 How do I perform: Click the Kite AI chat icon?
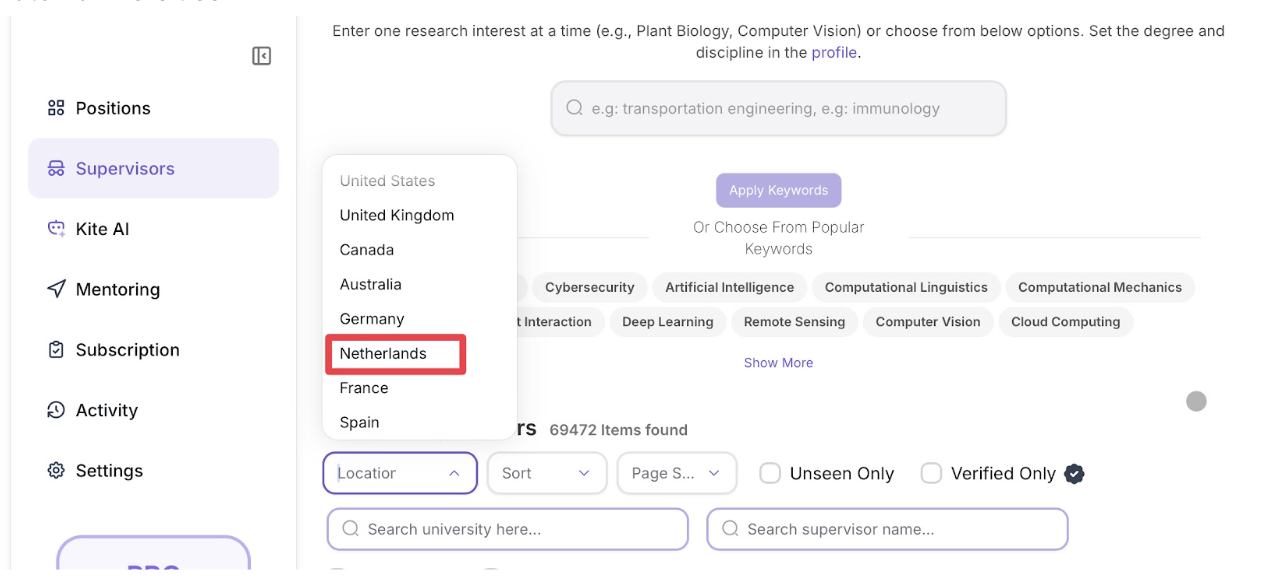point(56,229)
